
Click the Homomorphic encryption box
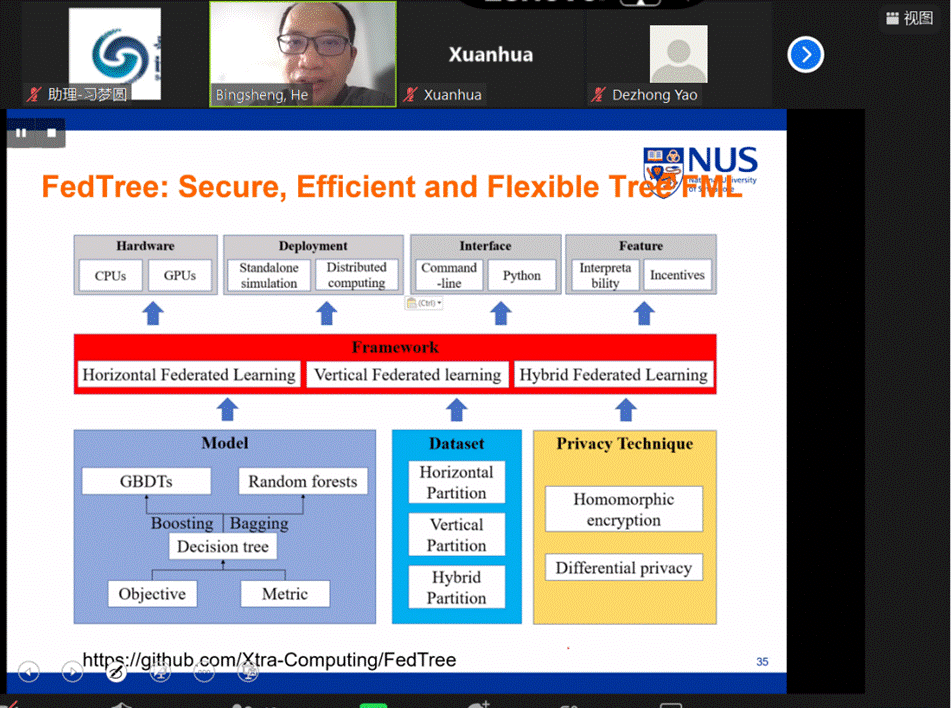tap(623, 510)
